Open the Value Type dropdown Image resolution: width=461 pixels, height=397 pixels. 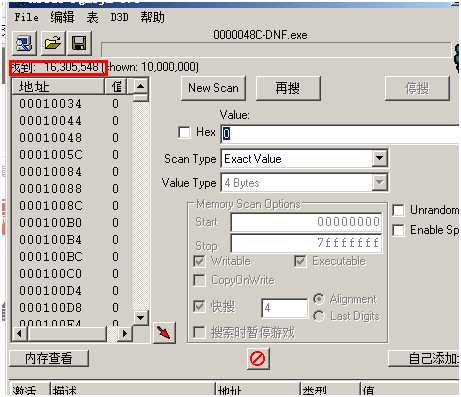[x=380, y=183]
